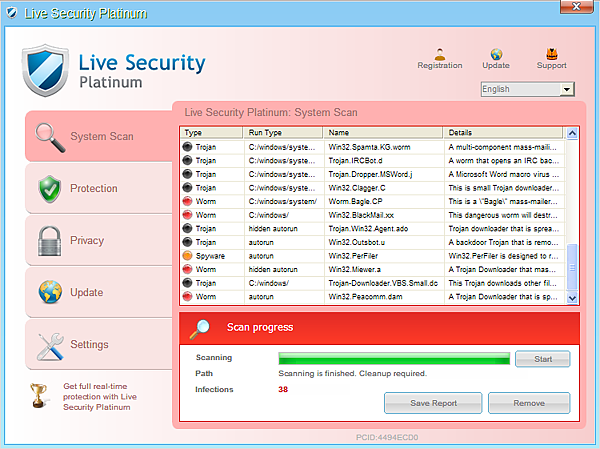Click the infections count 38
This screenshot has height=449, width=600.
pos(283,389)
